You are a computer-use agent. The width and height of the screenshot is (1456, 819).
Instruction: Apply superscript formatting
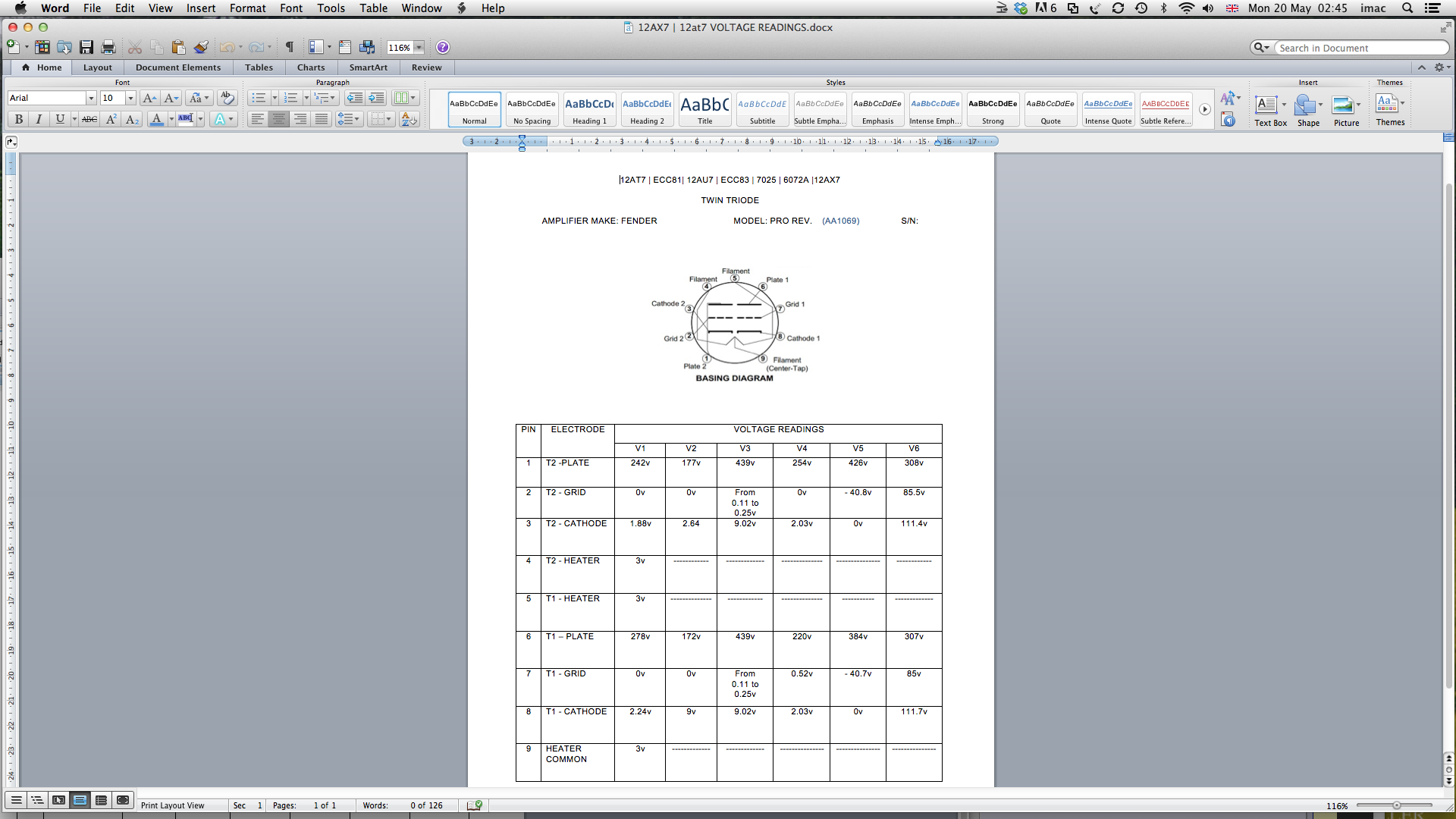tap(111, 119)
